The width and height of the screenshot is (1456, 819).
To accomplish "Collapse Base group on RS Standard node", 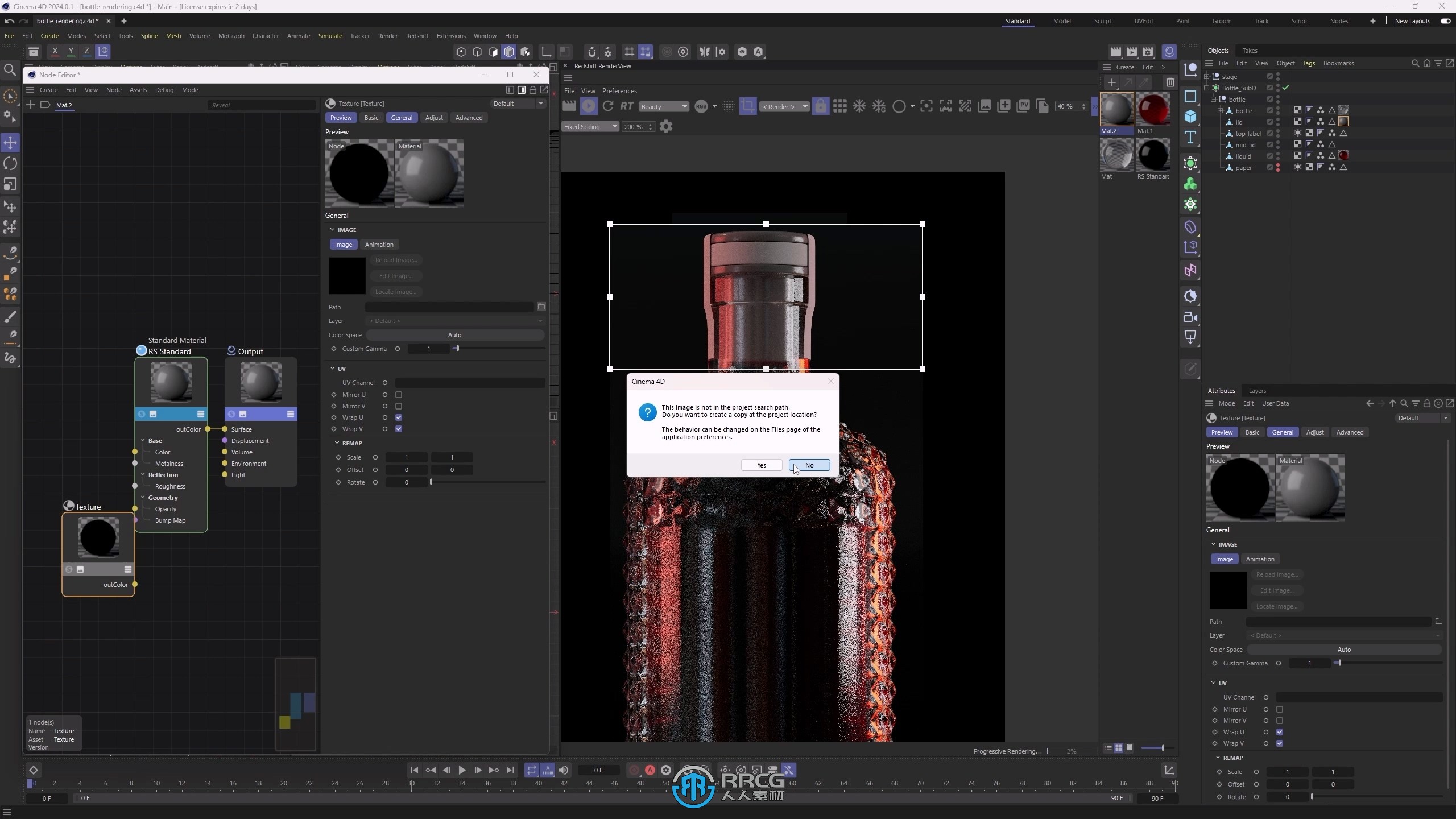I will 143,441.
